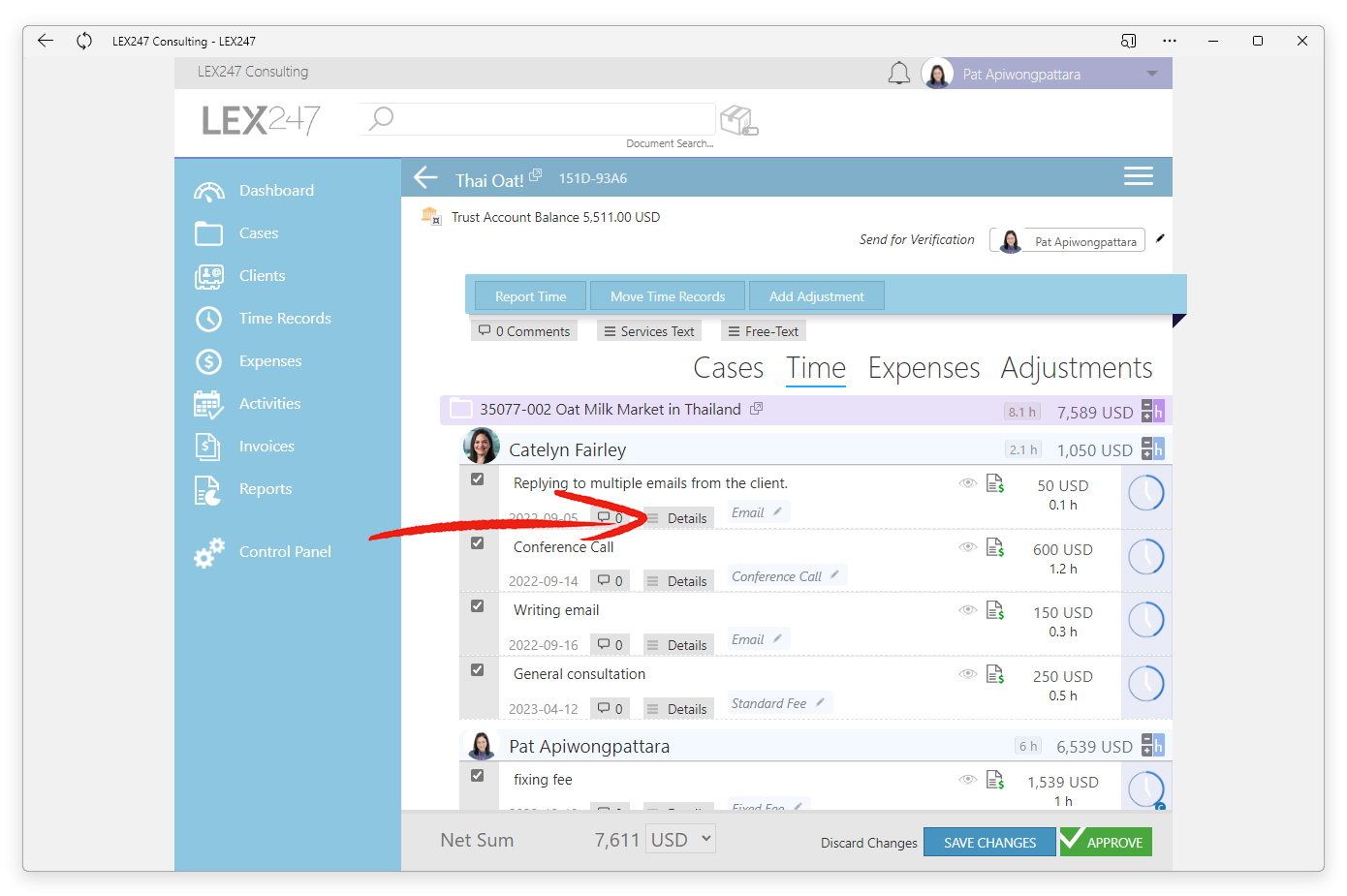Open Time Records in the sidebar
This screenshot has width=1347, height=896.
(x=263, y=319)
